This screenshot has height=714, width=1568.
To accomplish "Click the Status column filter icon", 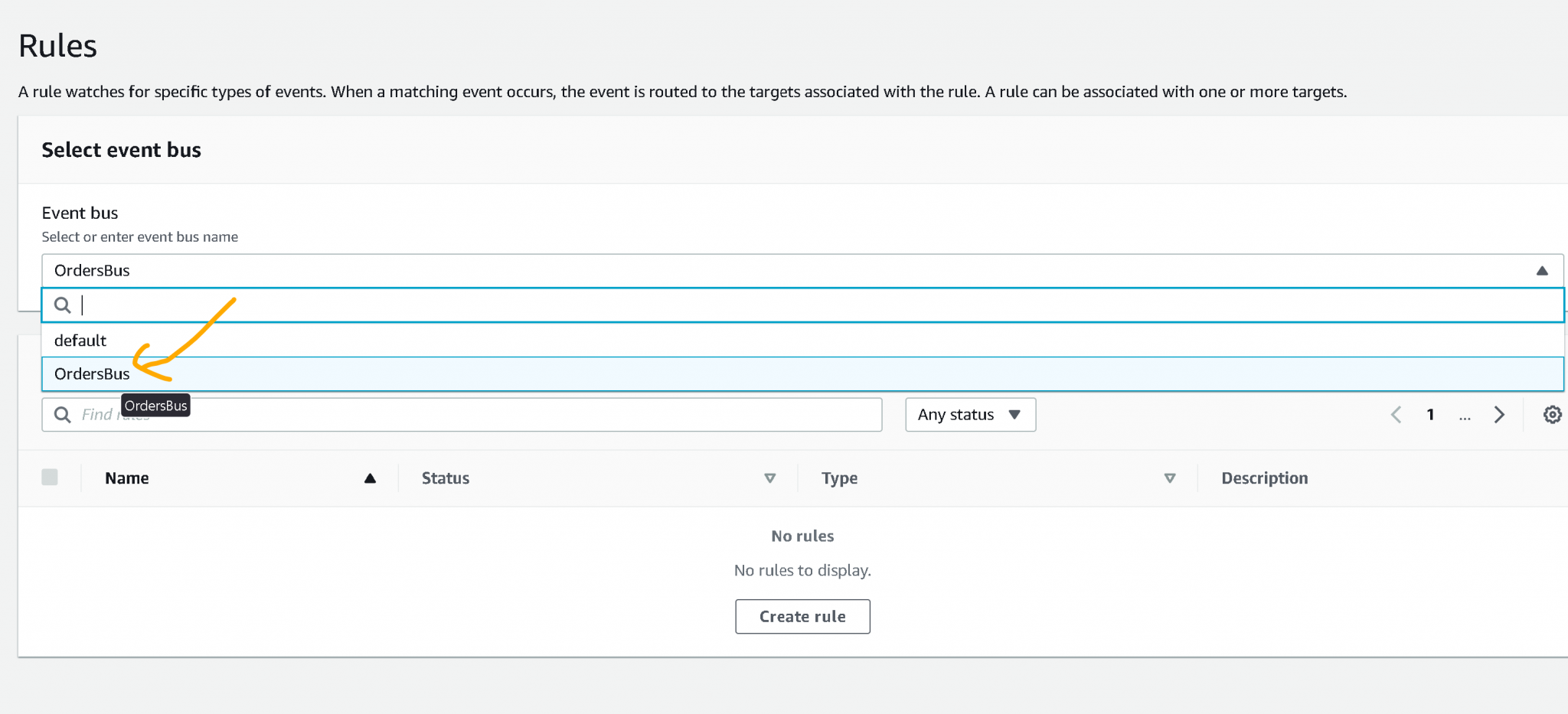I will [770, 478].
